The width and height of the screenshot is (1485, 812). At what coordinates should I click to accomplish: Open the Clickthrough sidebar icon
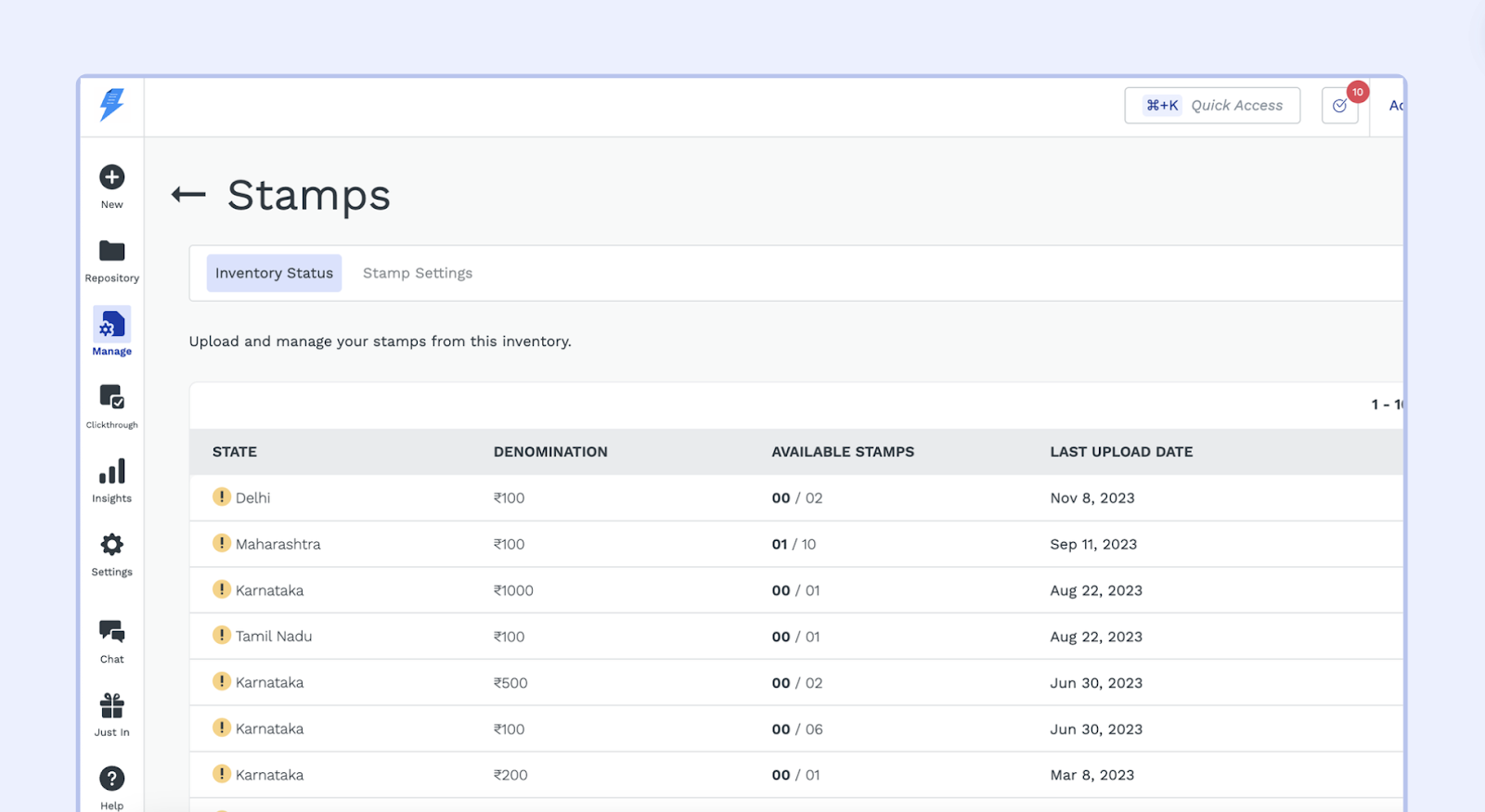pyautogui.click(x=112, y=398)
